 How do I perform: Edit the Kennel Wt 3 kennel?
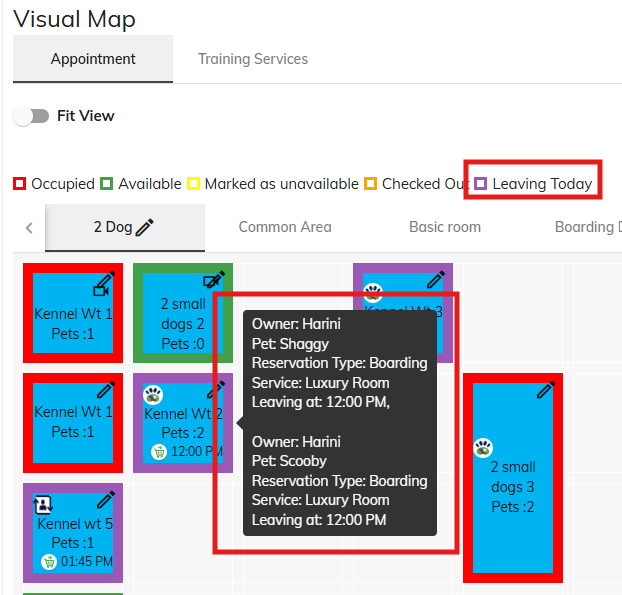435,280
